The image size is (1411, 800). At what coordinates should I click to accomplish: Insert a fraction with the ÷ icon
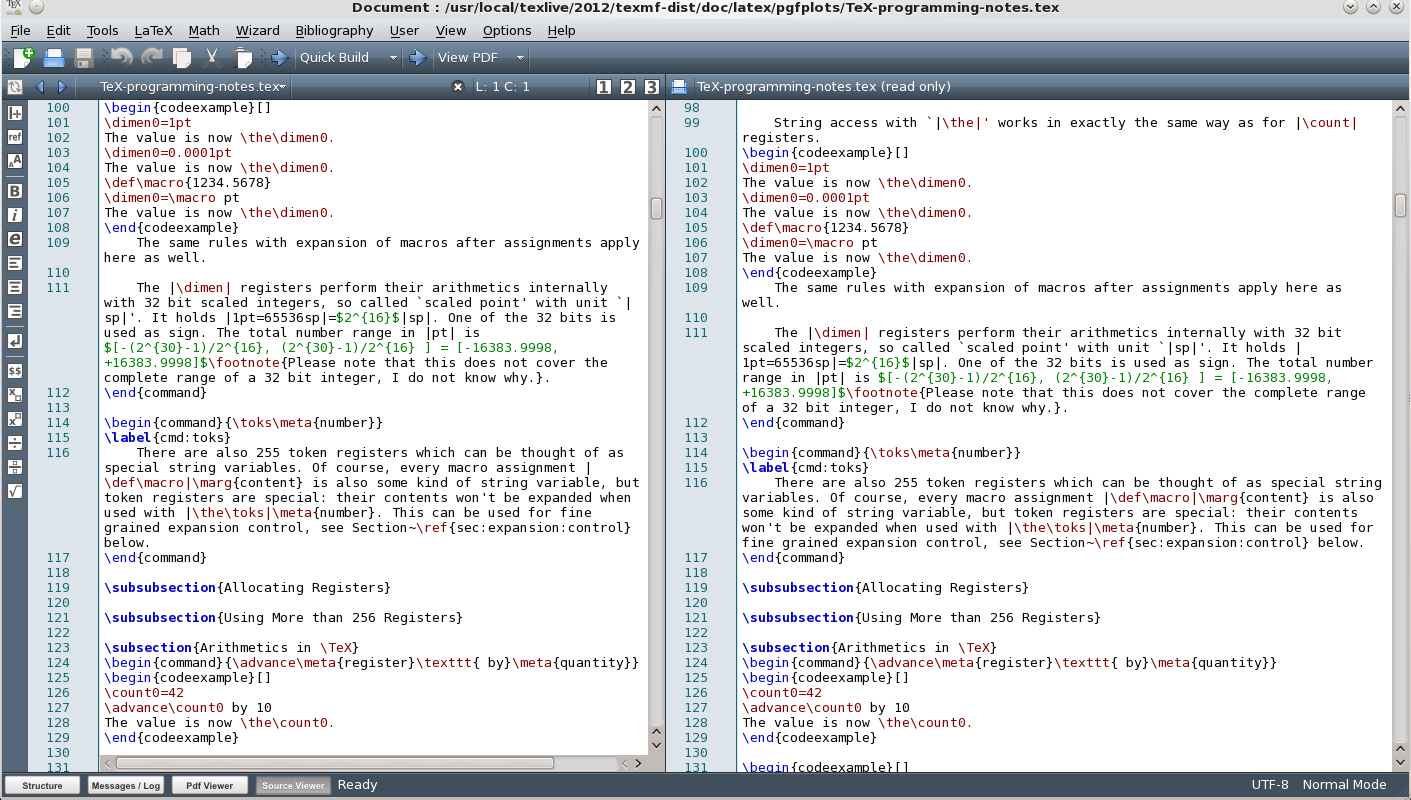(14, 444)
